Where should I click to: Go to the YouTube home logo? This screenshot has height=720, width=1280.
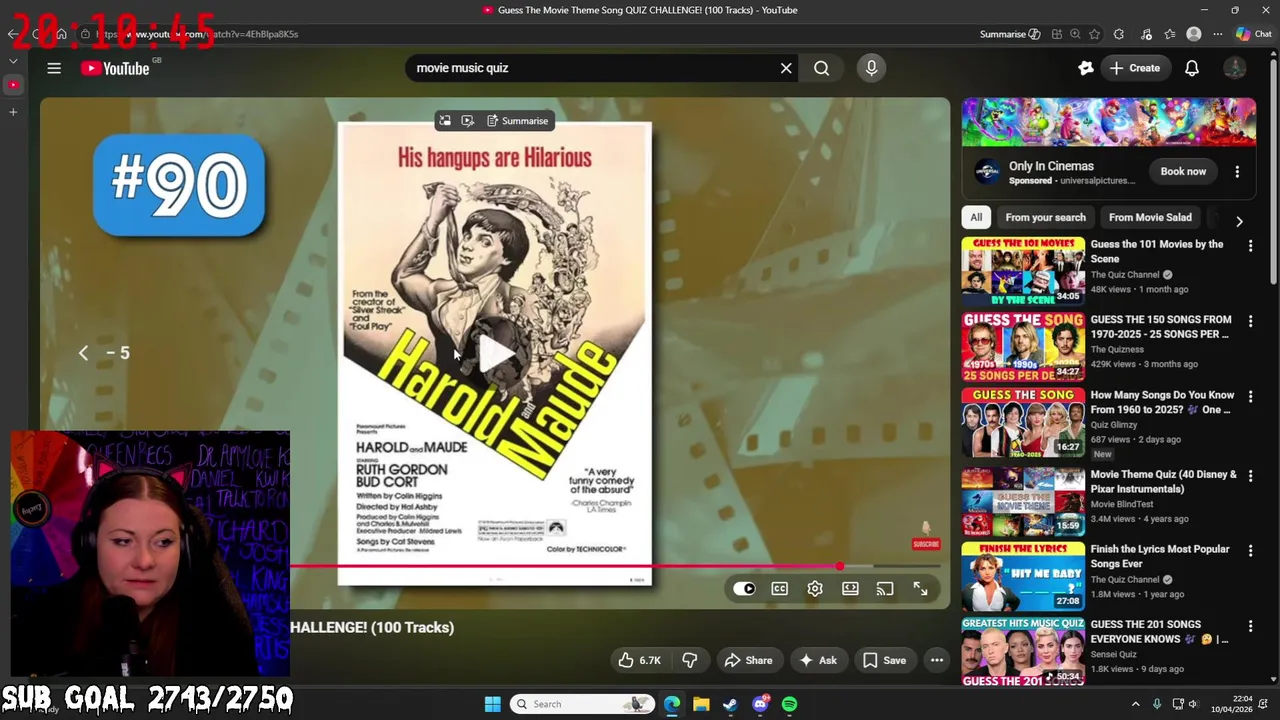[115, 68]
